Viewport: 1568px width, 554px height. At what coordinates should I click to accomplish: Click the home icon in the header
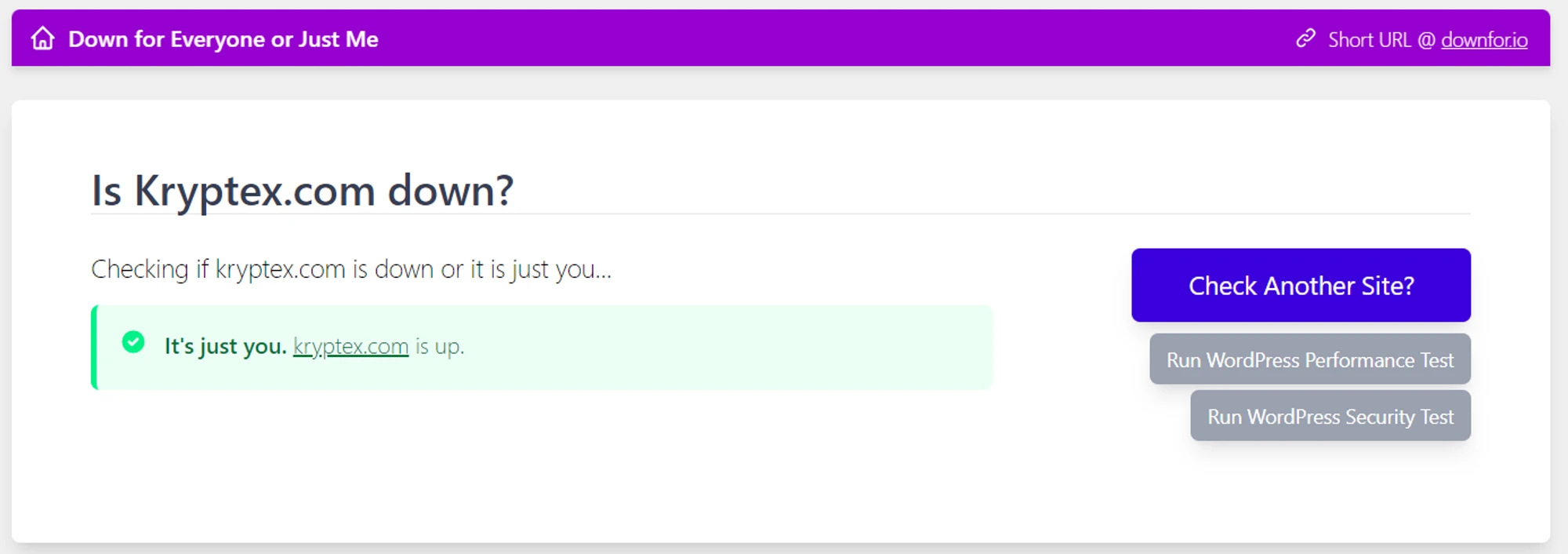(43, 38)
